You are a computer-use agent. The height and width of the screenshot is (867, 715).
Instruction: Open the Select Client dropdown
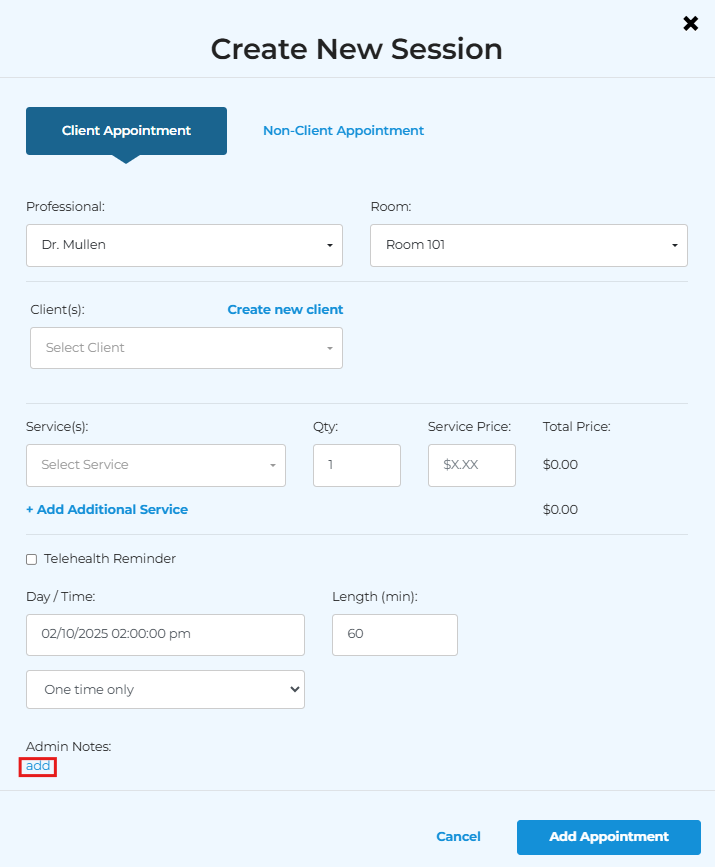pos(186,348)
